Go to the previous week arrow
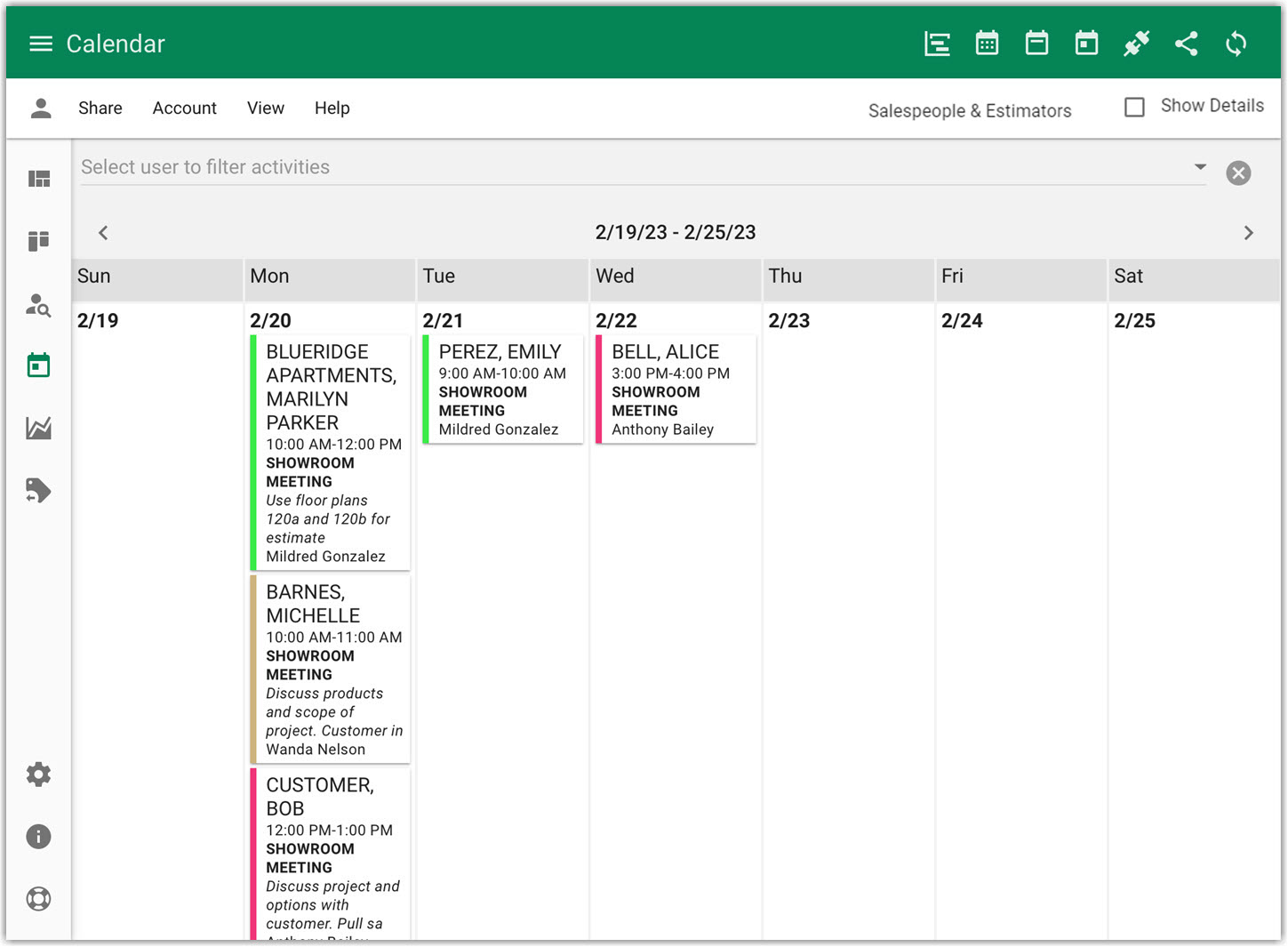 (103, 233)
